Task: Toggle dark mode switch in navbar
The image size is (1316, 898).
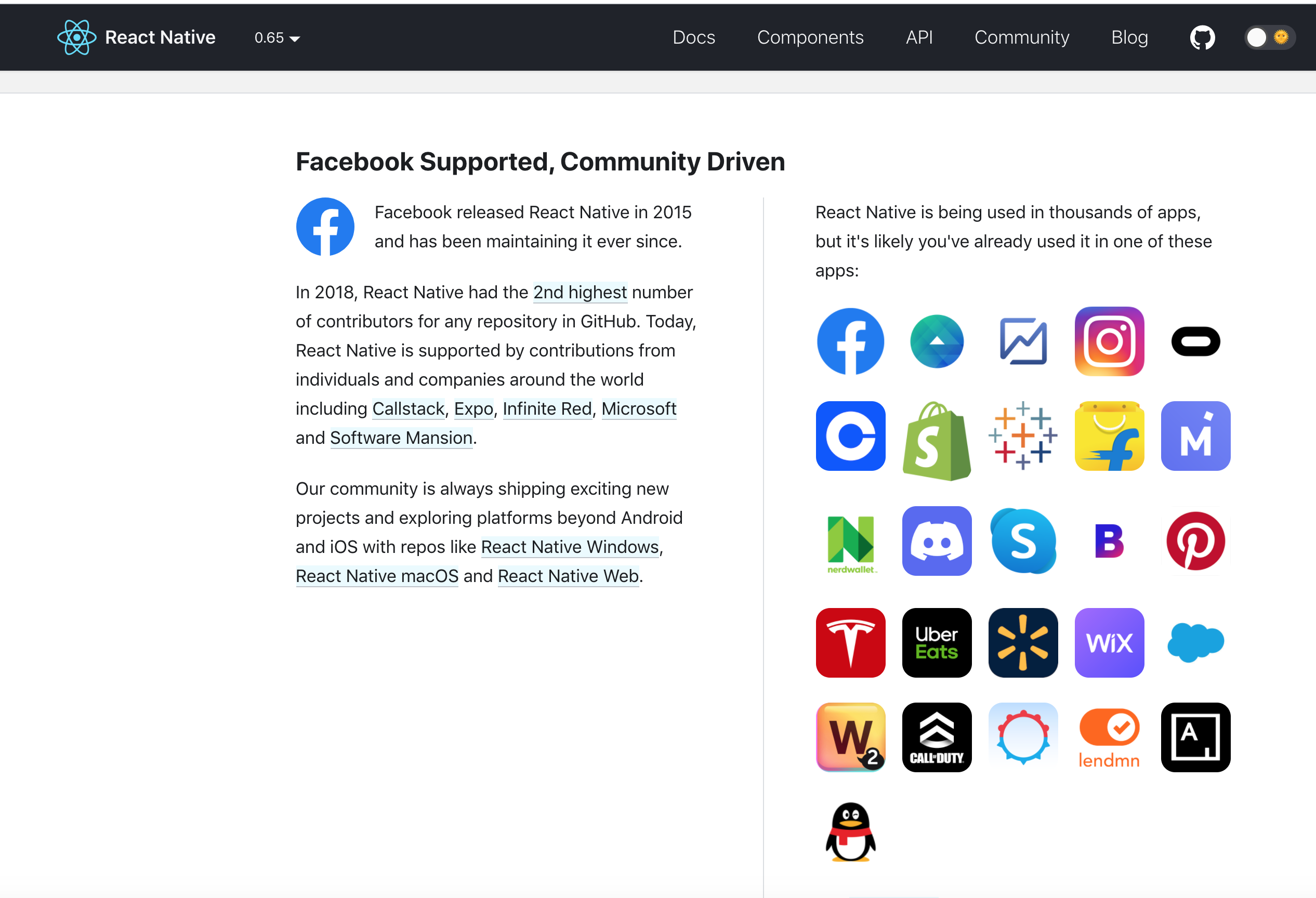Action: pyautogui.click(x=1268, y=37)
